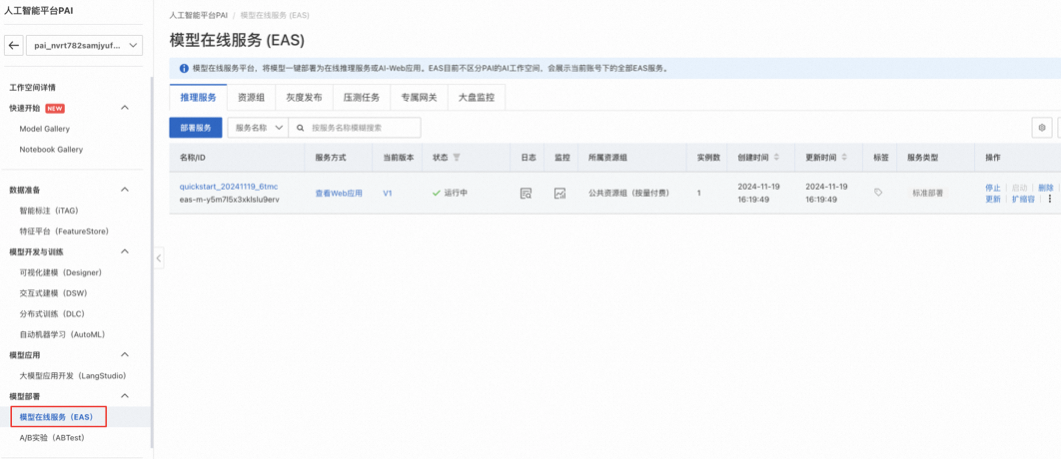Click 停止 to stop the service

pos(993,188)
